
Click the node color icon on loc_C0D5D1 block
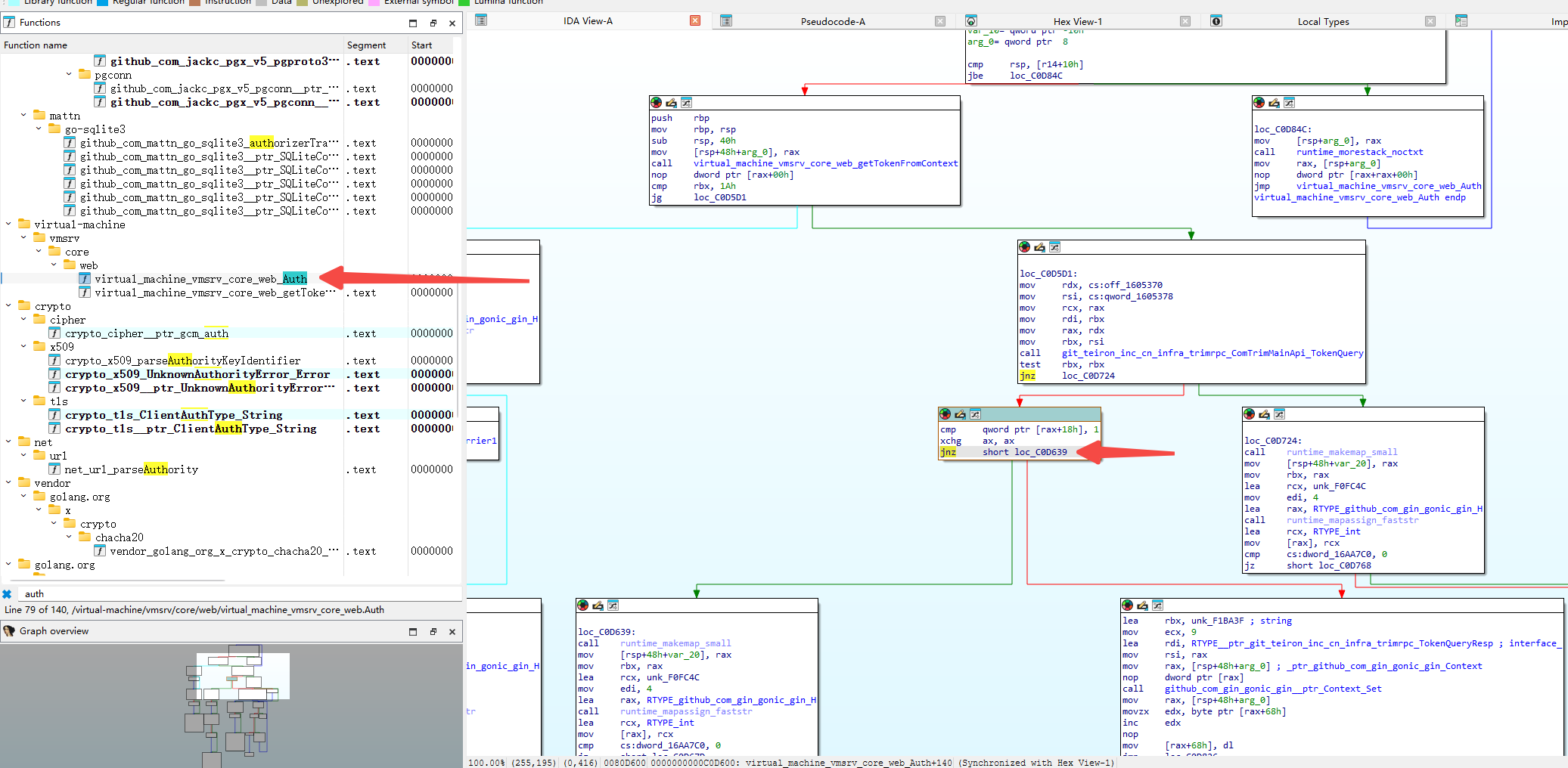(1024, 247)
